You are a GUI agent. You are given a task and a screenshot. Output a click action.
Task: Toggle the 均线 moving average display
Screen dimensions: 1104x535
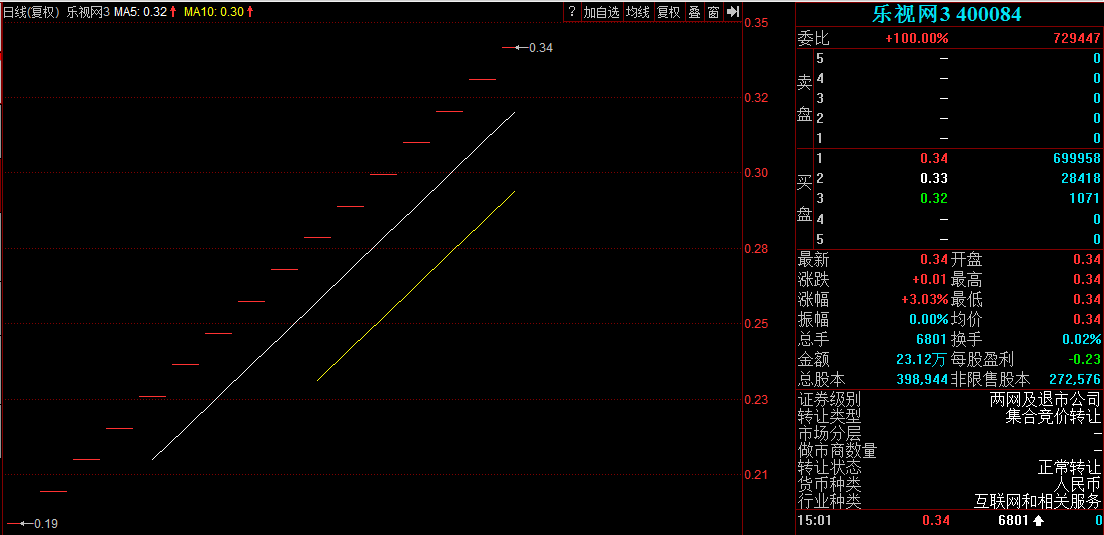(x=638, y=11)
